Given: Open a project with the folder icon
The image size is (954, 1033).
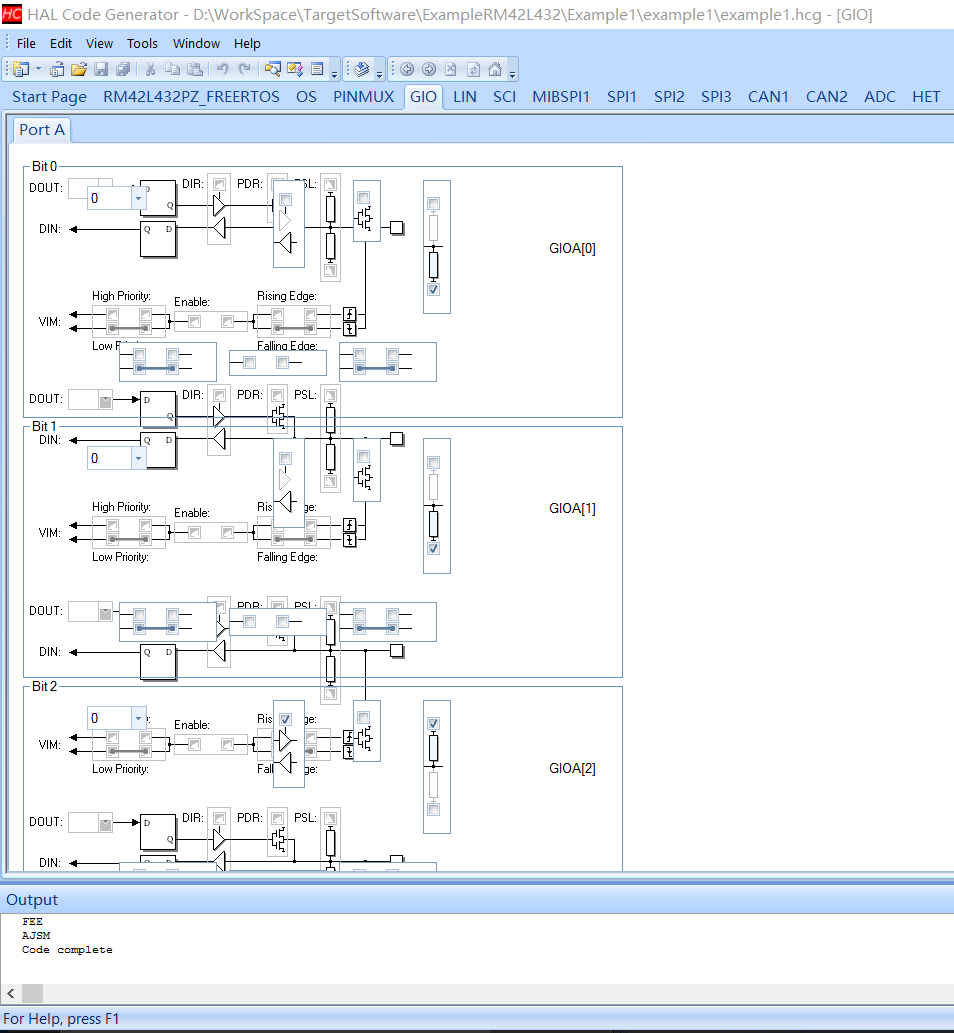Looking at the screenshot, I should (79, 69).
